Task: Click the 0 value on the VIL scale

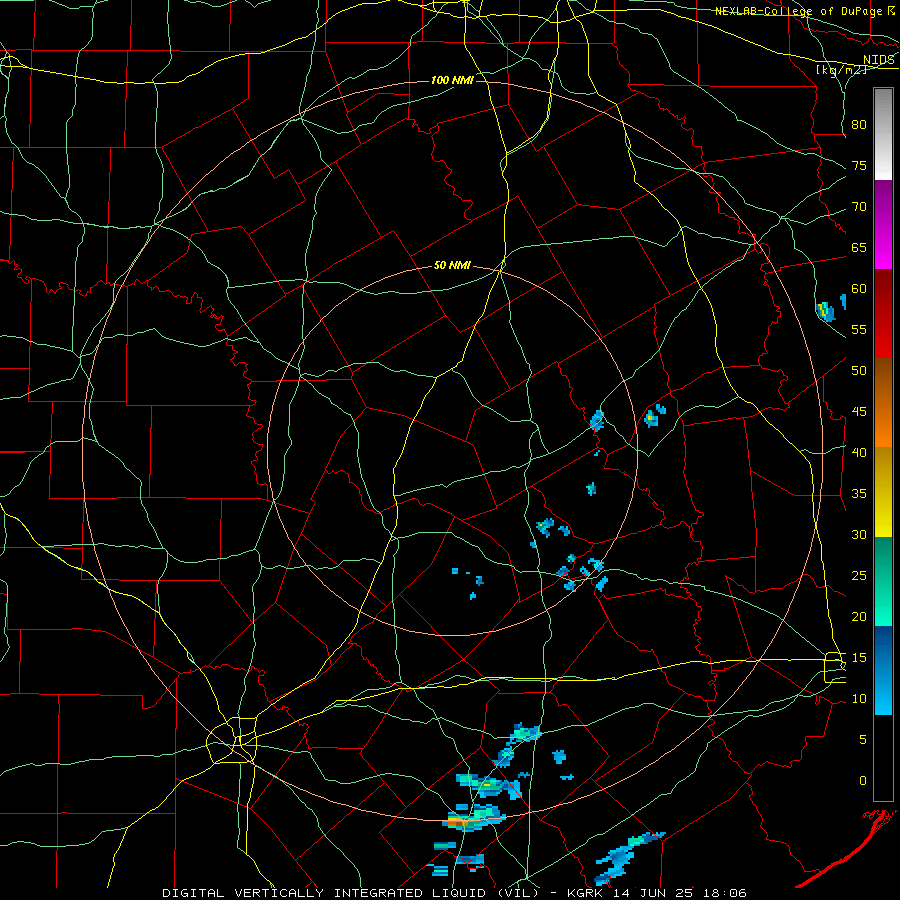Action: pyautogui.click(x=863, y=781)
